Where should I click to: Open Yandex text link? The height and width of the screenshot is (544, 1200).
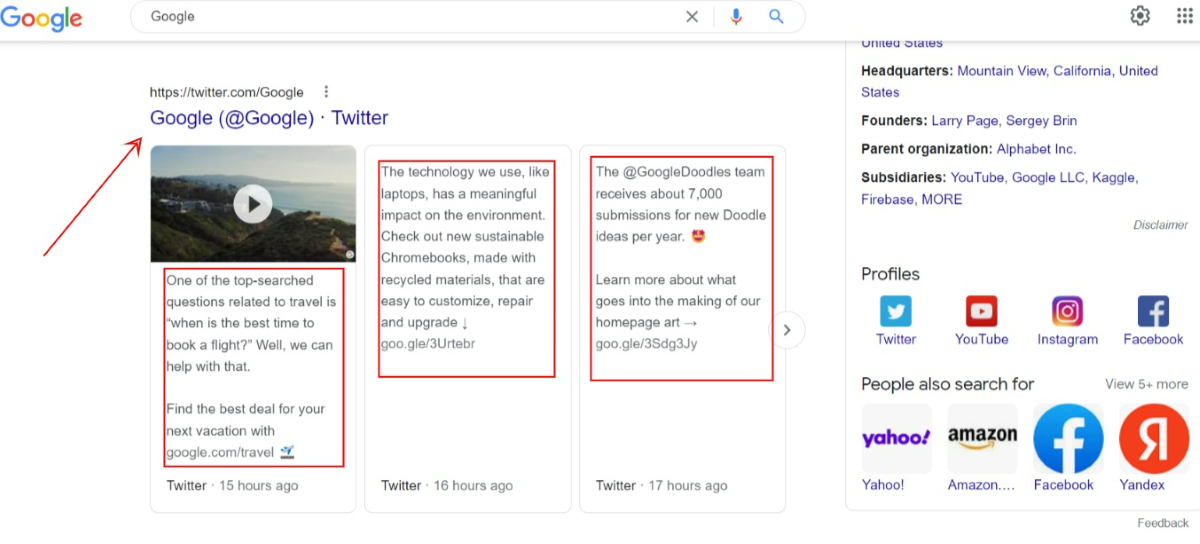coord(1142,485)
